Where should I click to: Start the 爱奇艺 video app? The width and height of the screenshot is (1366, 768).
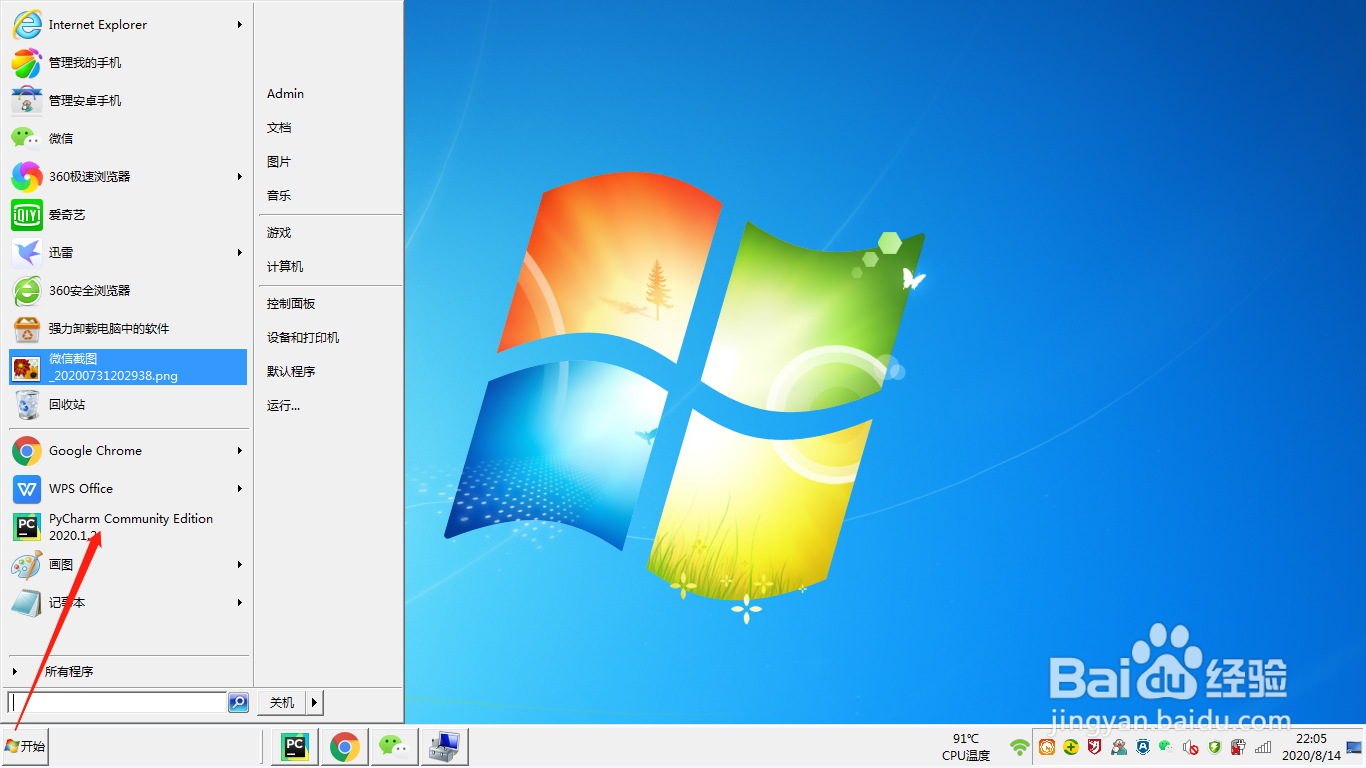pyautogui.click(x=128, y=214)
